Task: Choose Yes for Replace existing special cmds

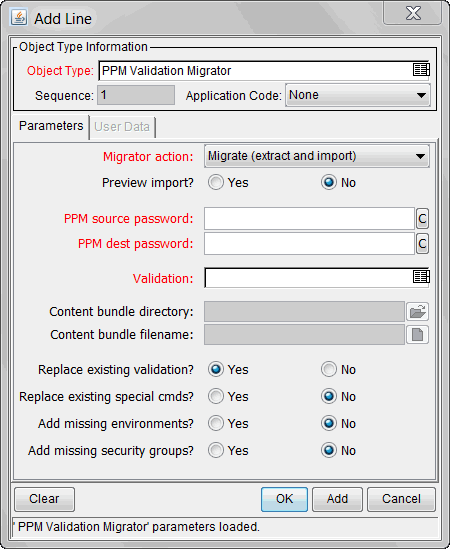Action: pos(216,396)
